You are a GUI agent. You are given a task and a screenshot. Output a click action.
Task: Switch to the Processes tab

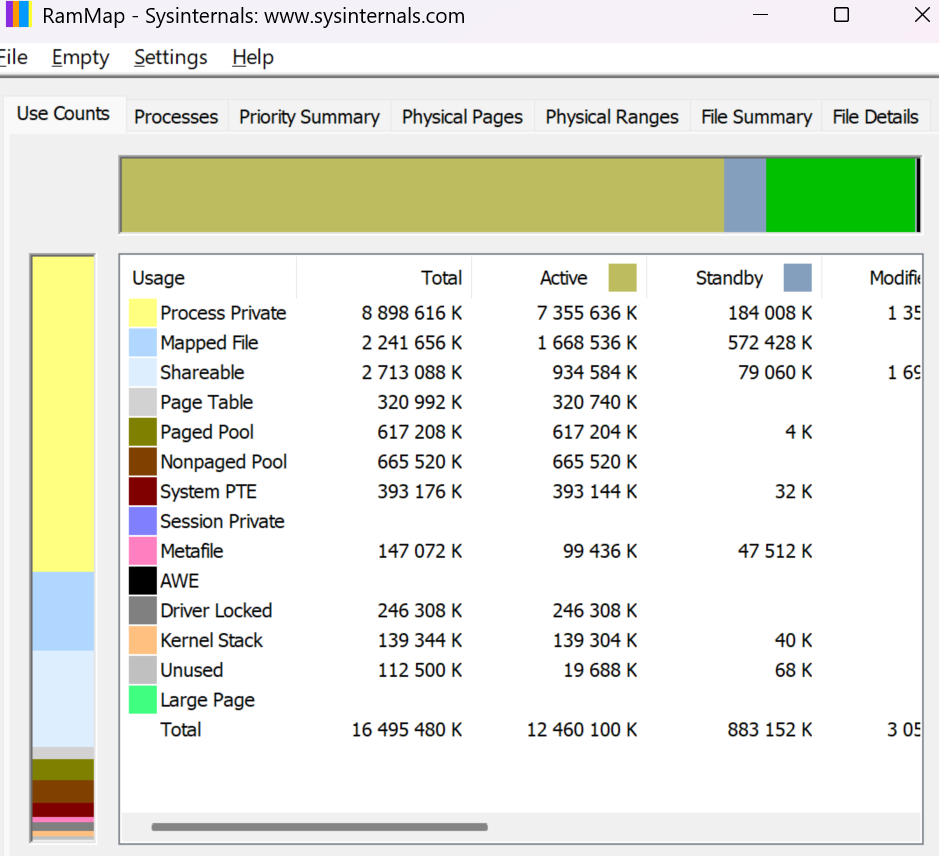coord(176,117)
